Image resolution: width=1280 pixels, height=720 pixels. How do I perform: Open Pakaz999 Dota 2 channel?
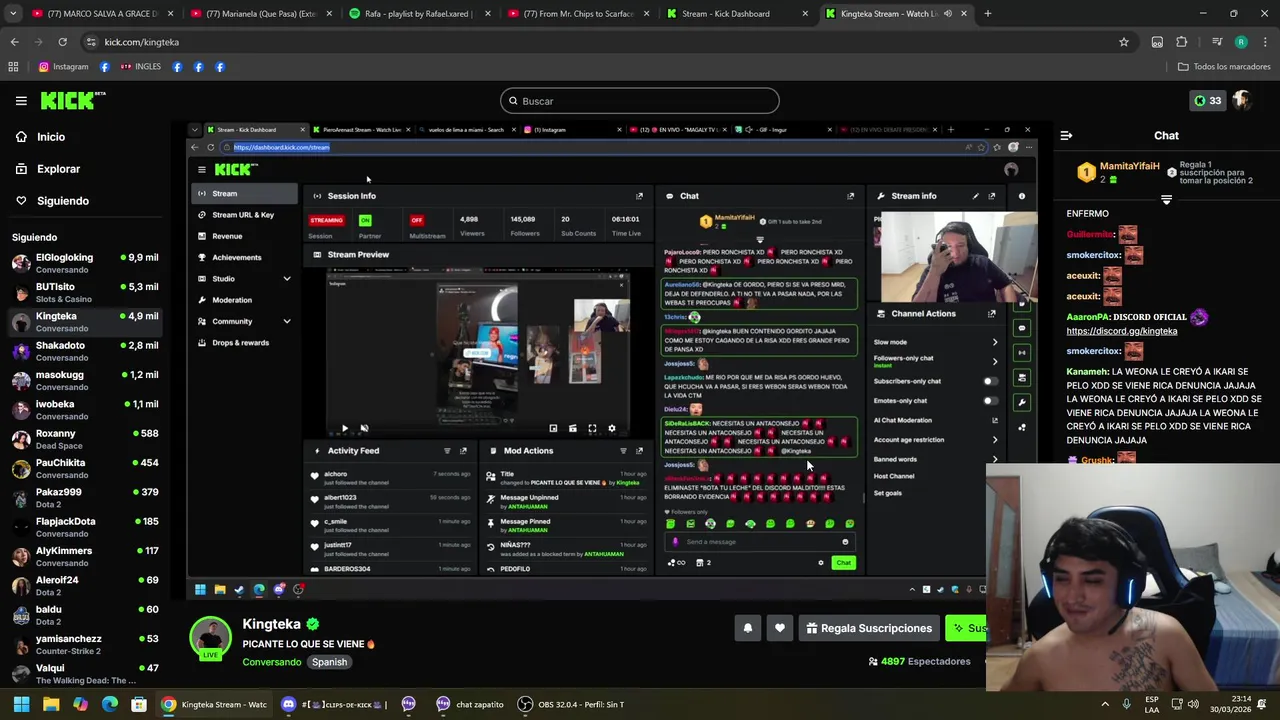[85, 498]
